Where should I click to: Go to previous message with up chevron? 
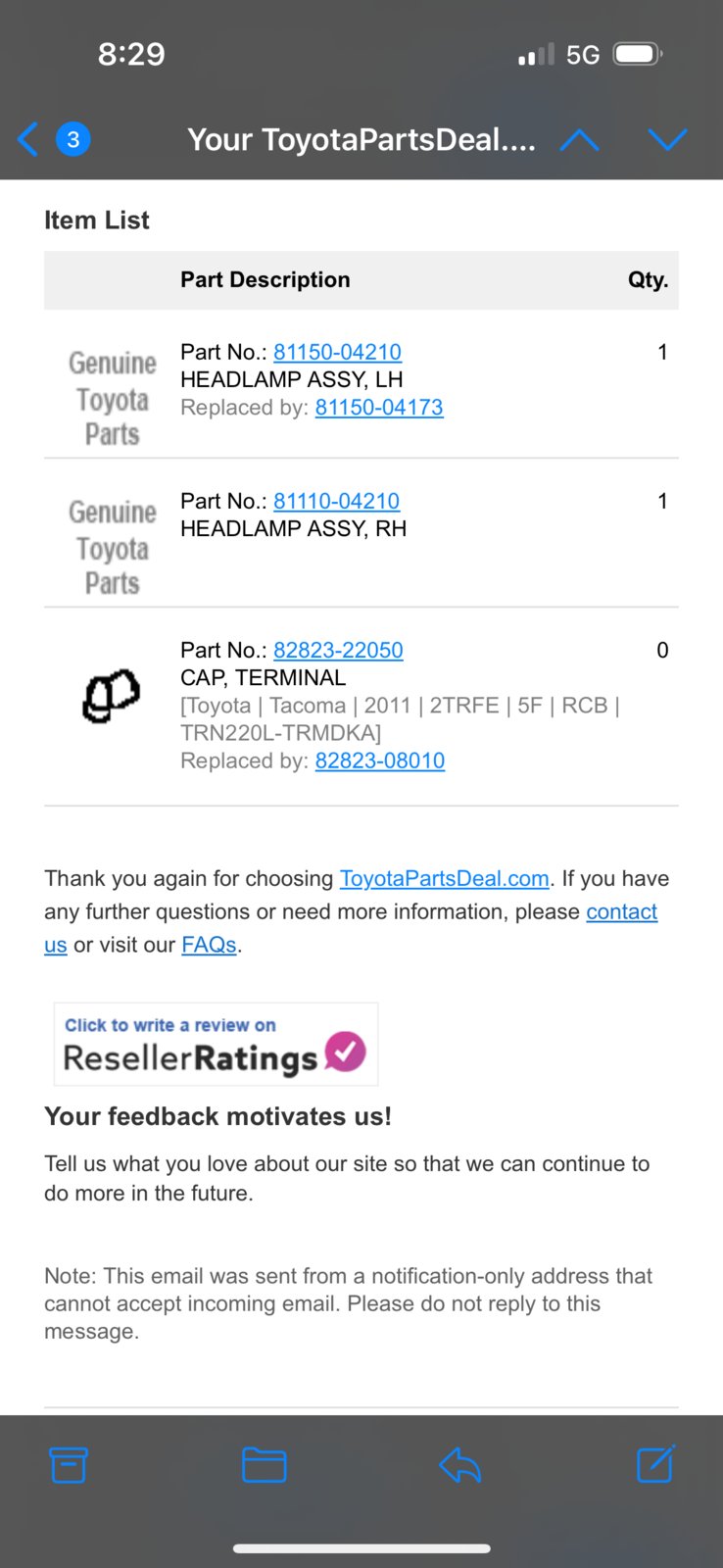[579, 140]
